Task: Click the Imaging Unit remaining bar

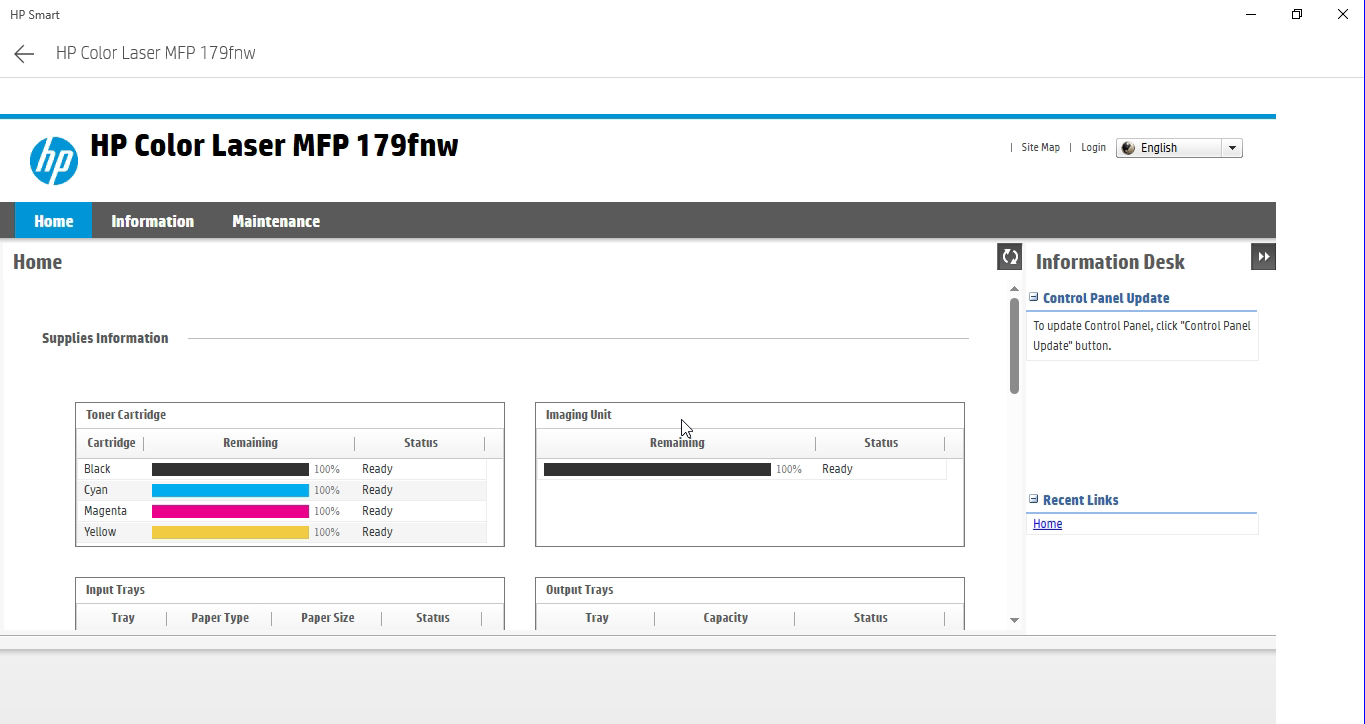Action: (x=657, y=469)
